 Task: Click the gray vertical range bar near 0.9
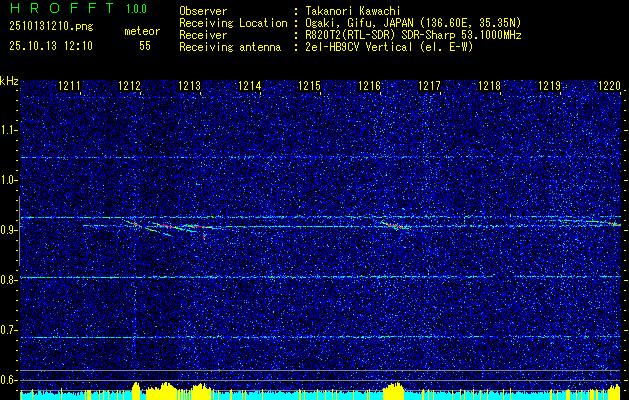pyautogui.click(x=19, y=231)
